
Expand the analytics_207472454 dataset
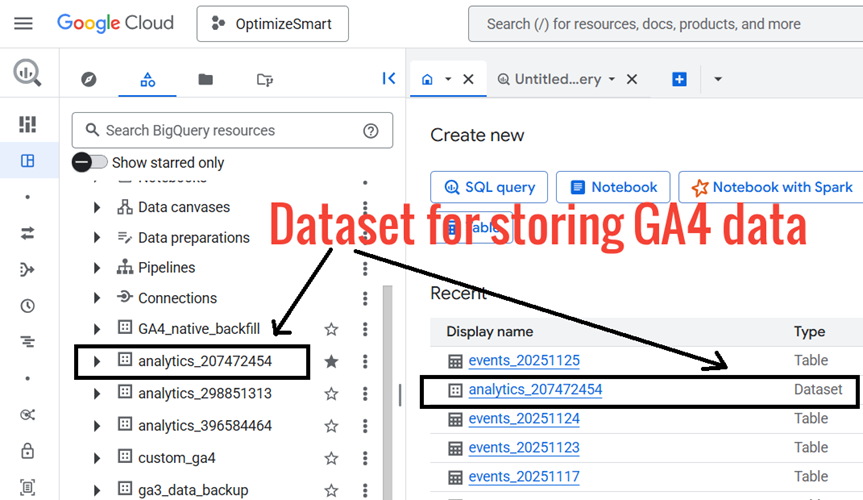[x=97, y=361]
